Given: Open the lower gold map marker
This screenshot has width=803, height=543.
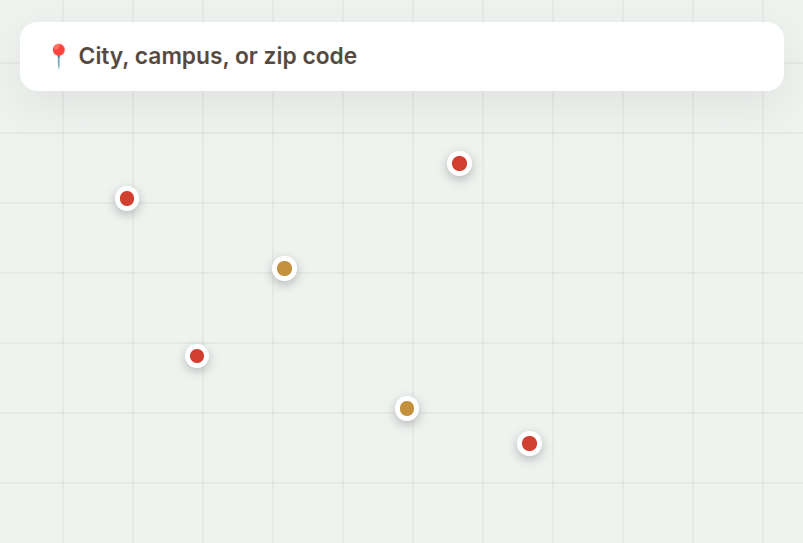Looking at the screenshot, I should pos(407,409).
